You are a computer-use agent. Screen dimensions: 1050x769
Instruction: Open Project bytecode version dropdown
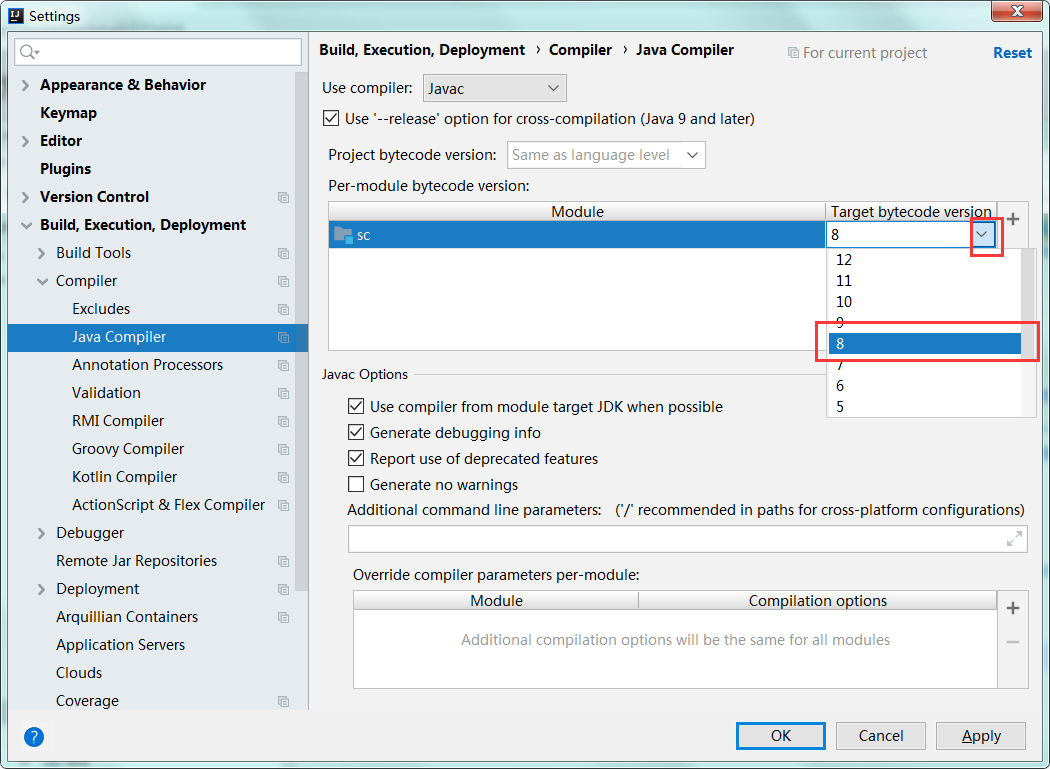(x=606, y=155)
